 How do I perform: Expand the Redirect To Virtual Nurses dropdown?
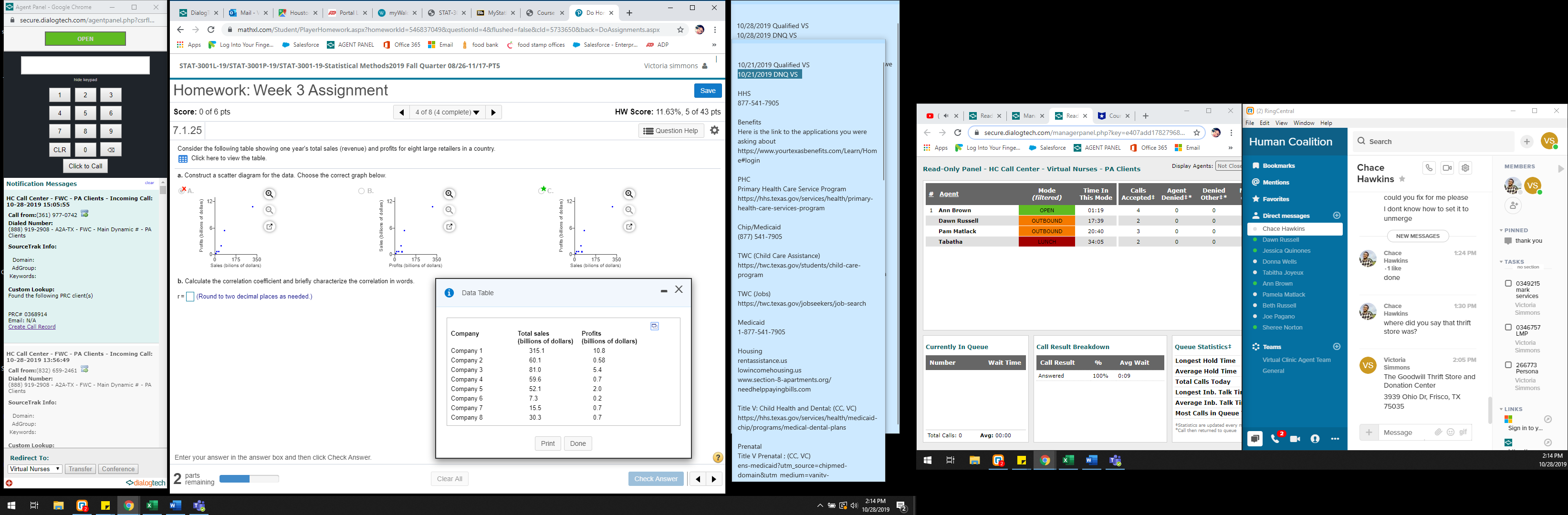click(x=35, y=469)
